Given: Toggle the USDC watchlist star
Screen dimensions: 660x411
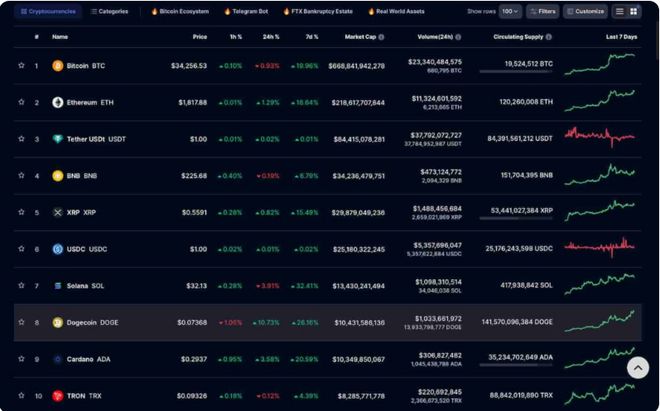Looking at the screenshot, I should click(x=21, y=248).
